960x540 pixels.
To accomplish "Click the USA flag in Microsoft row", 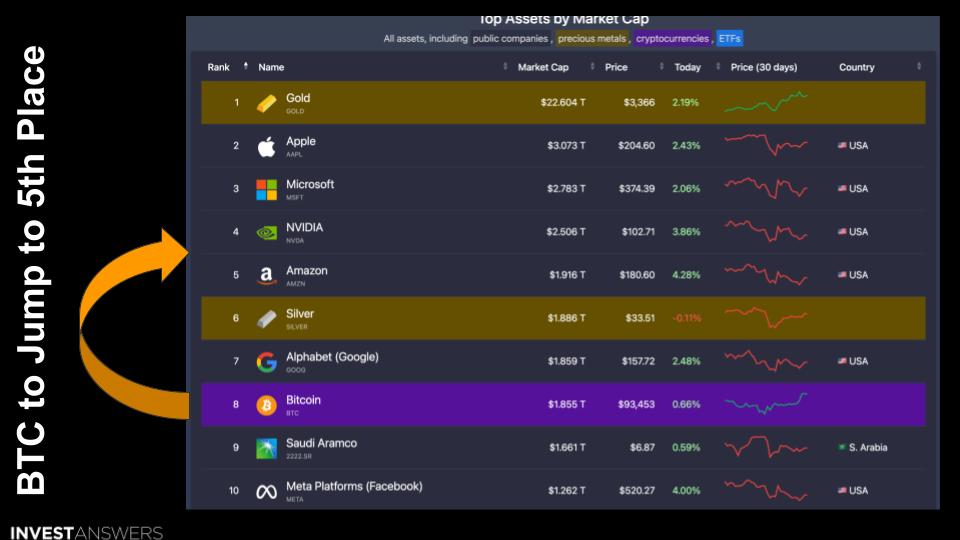I will click(842, 189).
